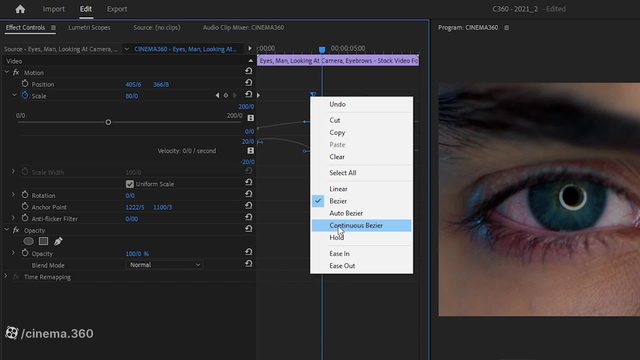Screen dimensions: 640x360
Task: Click Position Y value 366/8
Action: pyautogui.click(x=161, y=84)
